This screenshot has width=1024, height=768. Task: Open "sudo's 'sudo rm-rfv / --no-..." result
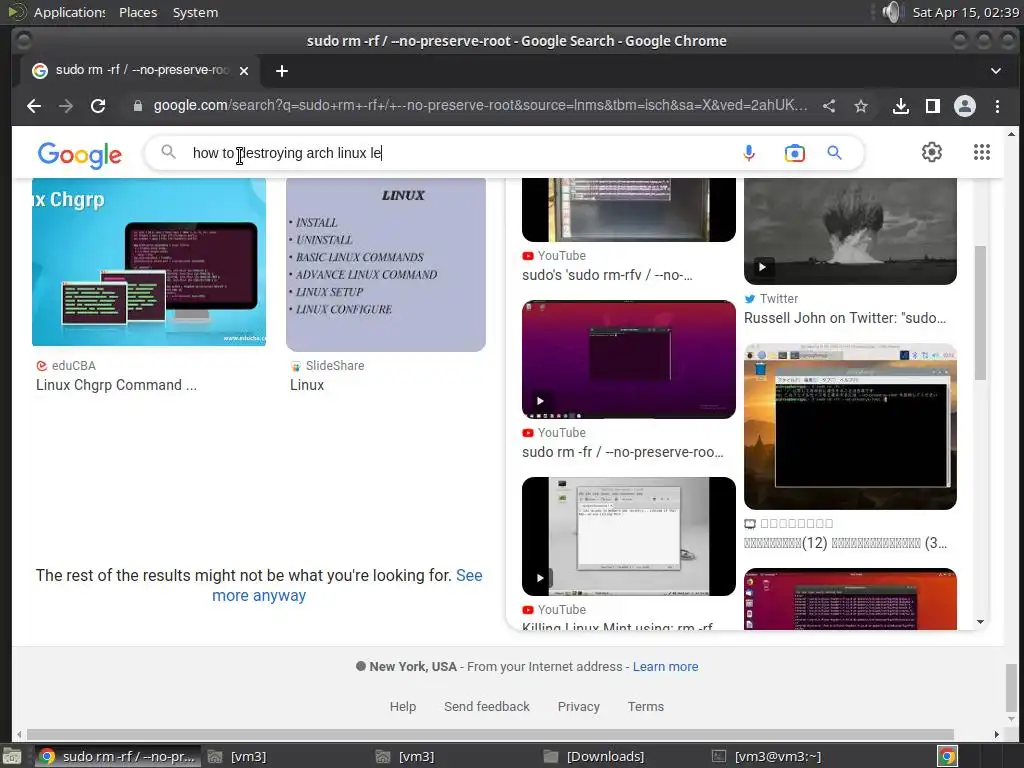point(607,276)
